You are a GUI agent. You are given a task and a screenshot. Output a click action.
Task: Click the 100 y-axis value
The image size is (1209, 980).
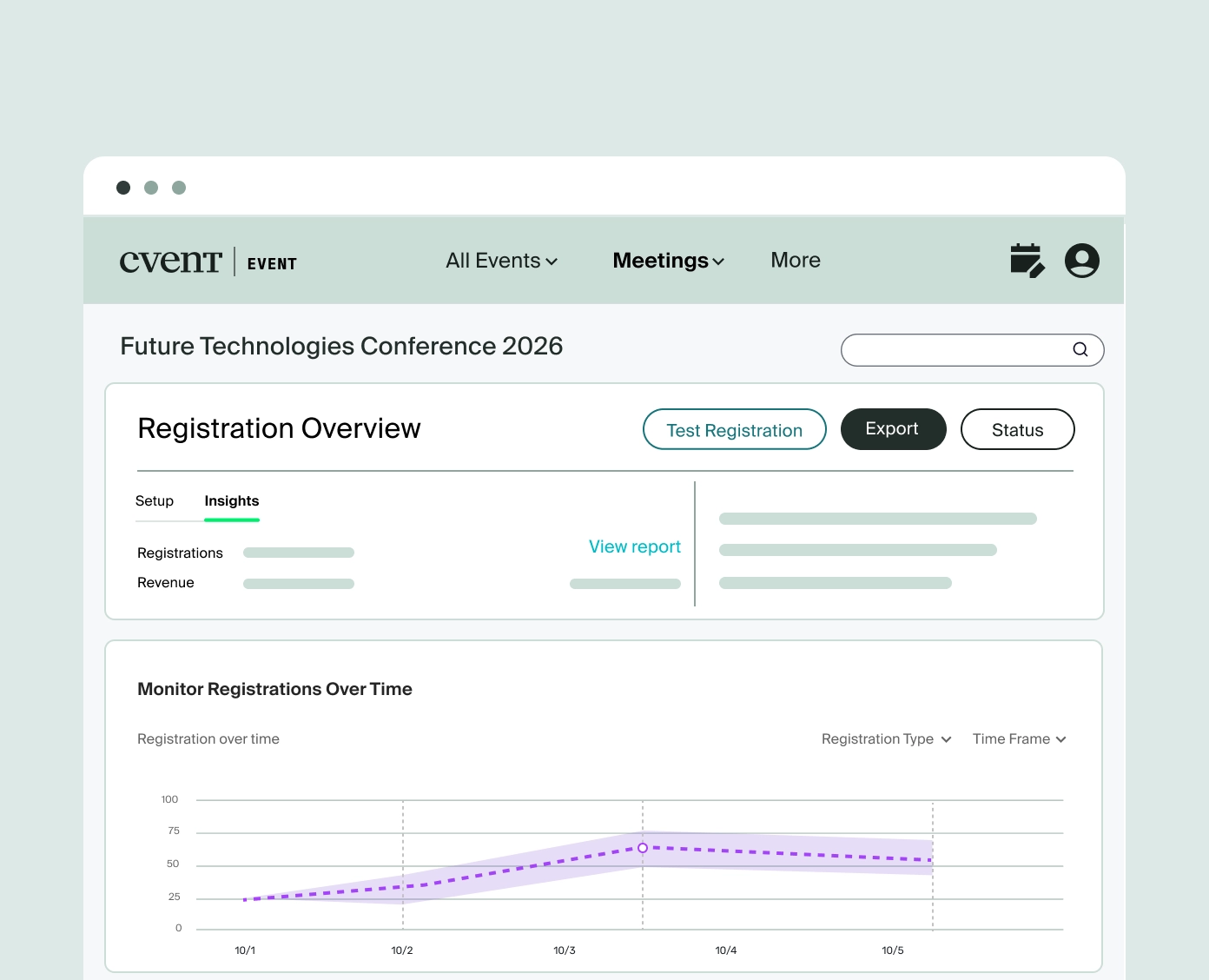(x=169, y=799)
